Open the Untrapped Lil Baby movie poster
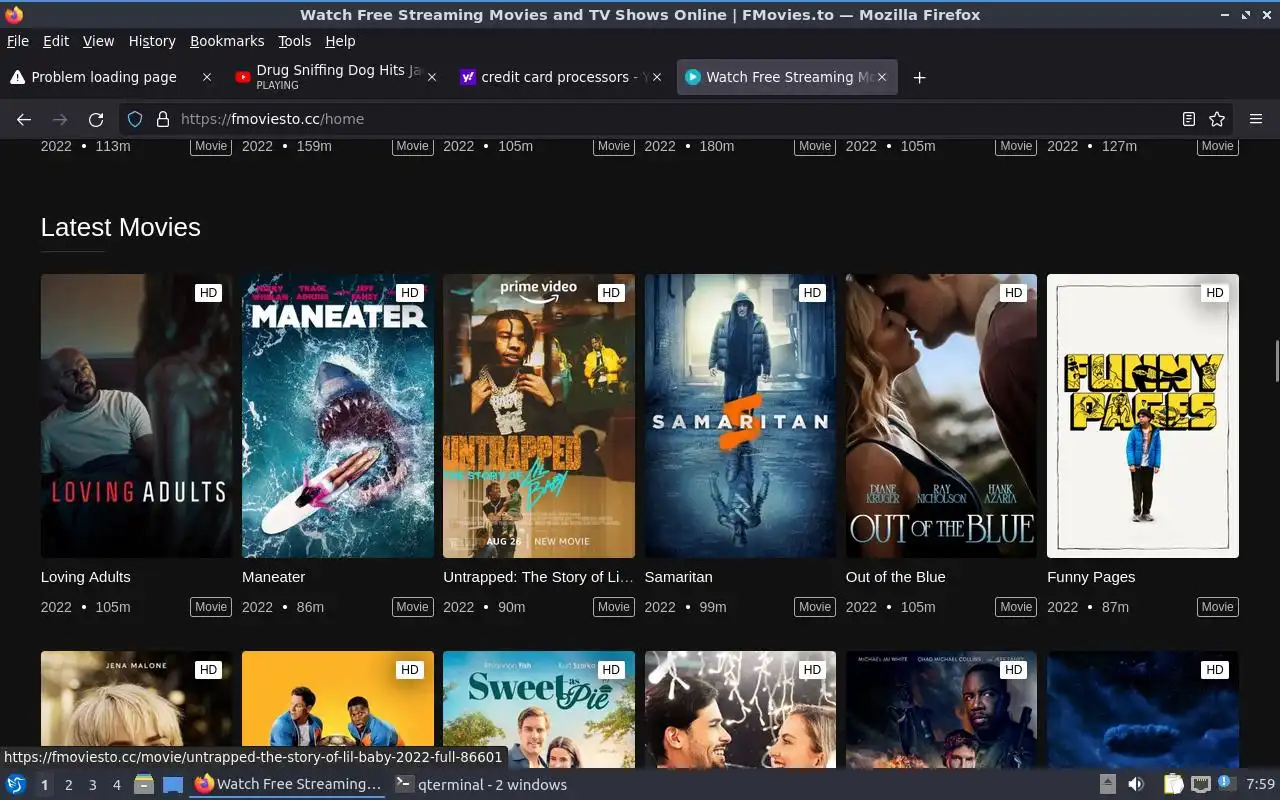This screenshot has width=1280, height=800. tap(539, 416)
